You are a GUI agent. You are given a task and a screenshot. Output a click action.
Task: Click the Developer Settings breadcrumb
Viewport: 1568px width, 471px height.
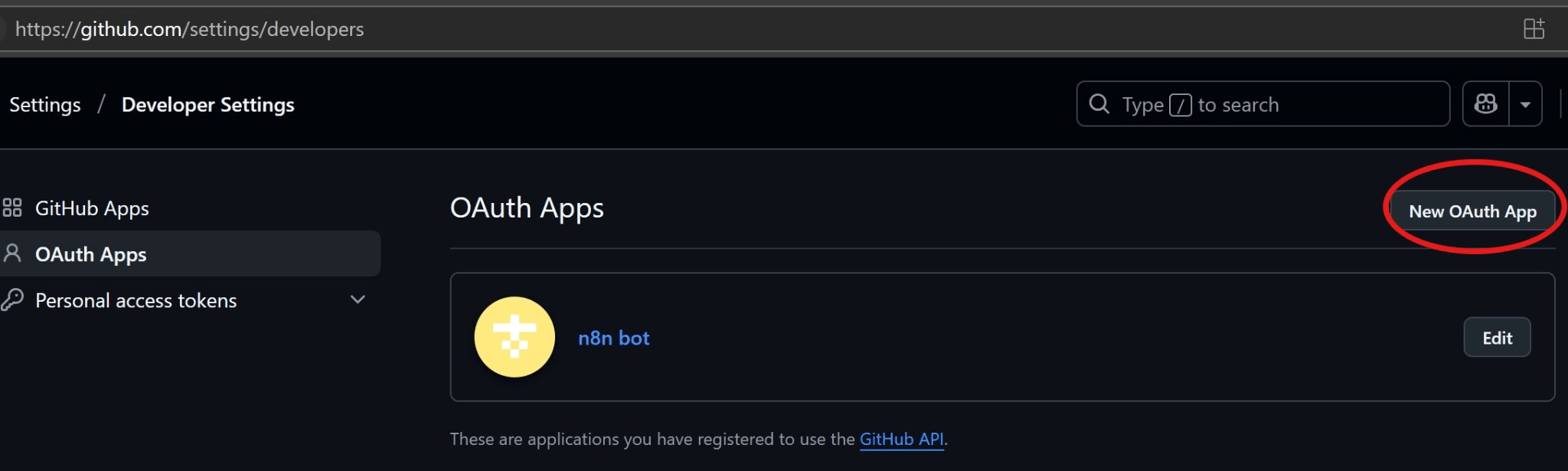coord(207,105)
